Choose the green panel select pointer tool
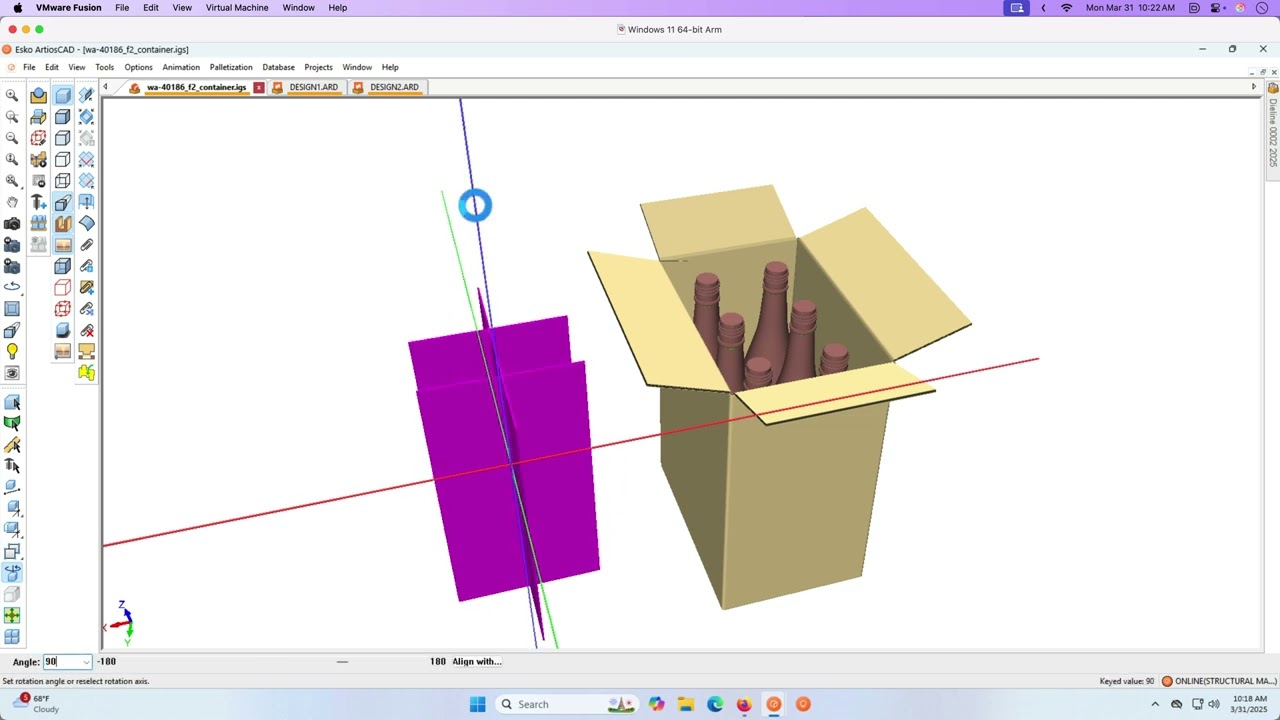 click(x=12, y=423)
